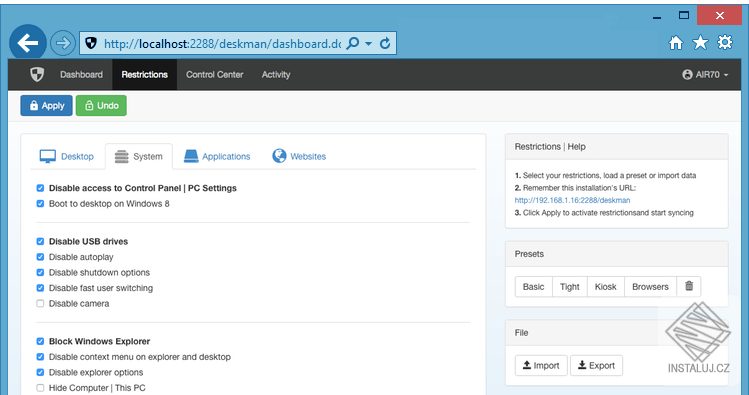Go to Dashboard in navbar
749x395 pixels.
81,75
